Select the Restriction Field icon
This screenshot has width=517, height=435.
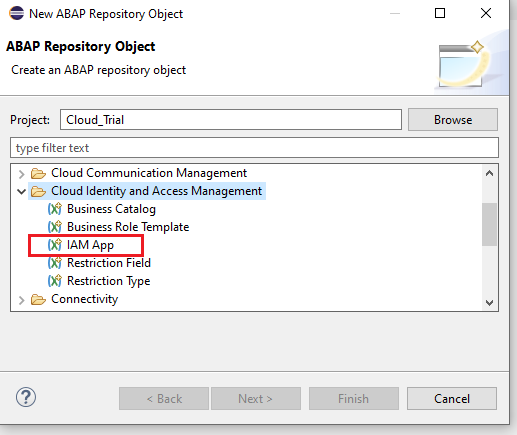point(55,263)
